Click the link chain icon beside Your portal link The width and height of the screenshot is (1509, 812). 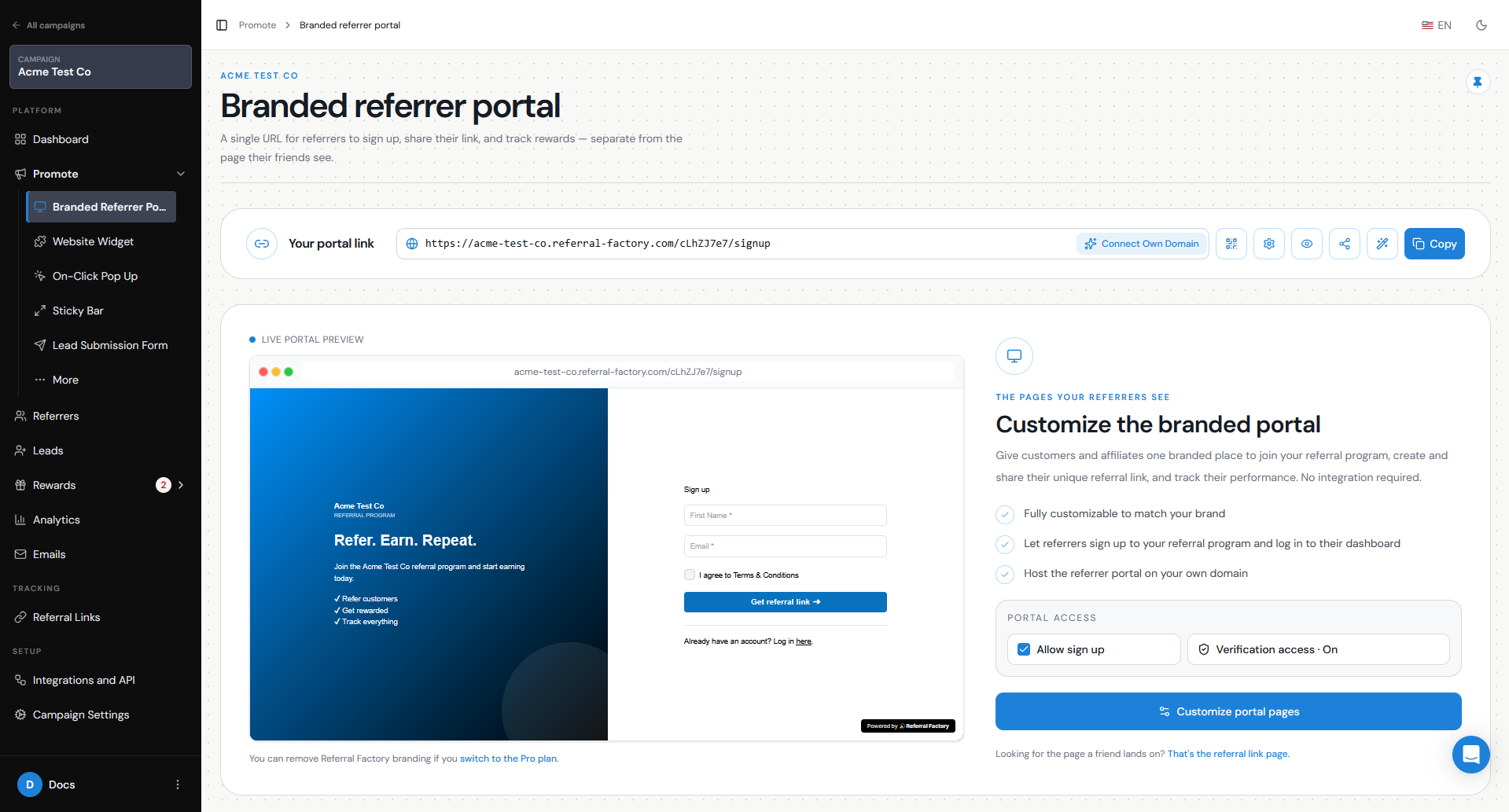pos(262,244)
